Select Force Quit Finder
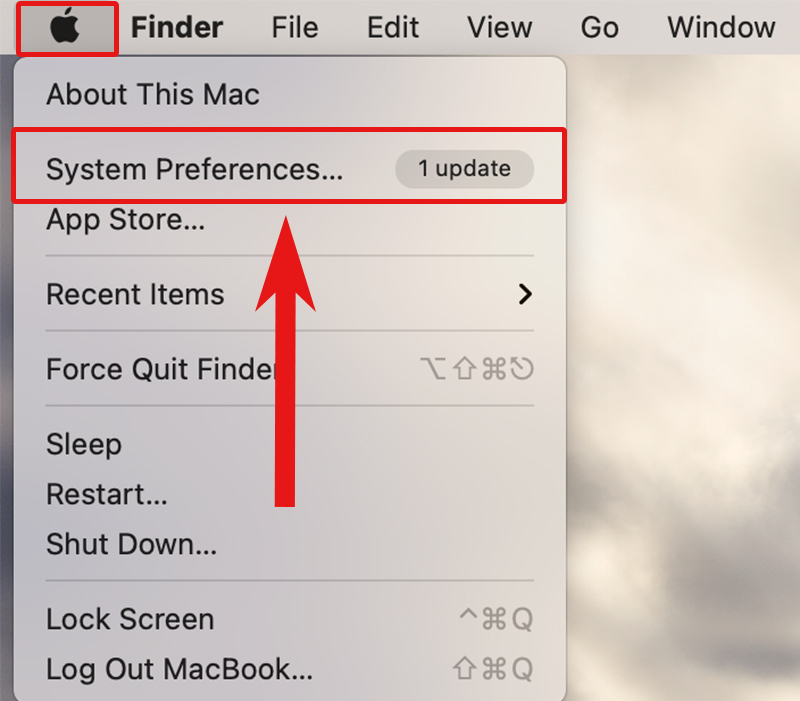800x701 pixels. 290,369
